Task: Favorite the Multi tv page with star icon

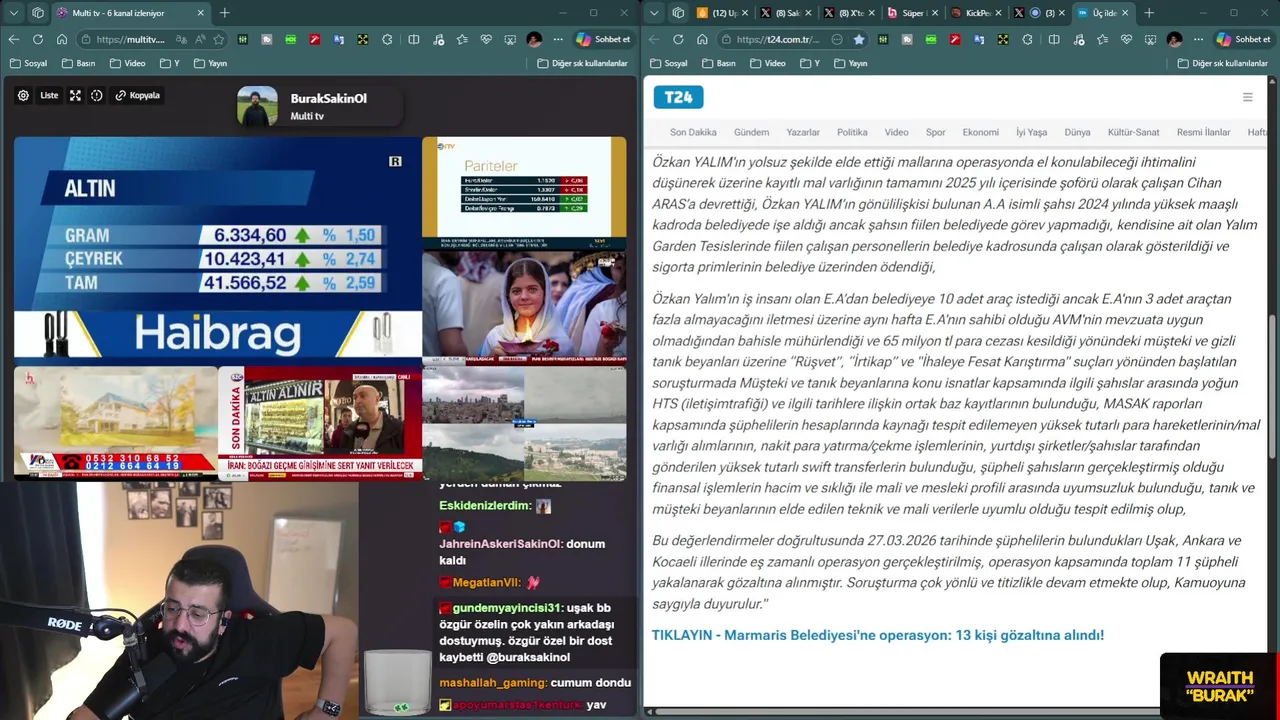Action: pyautogui.click(x=217, y=39)
